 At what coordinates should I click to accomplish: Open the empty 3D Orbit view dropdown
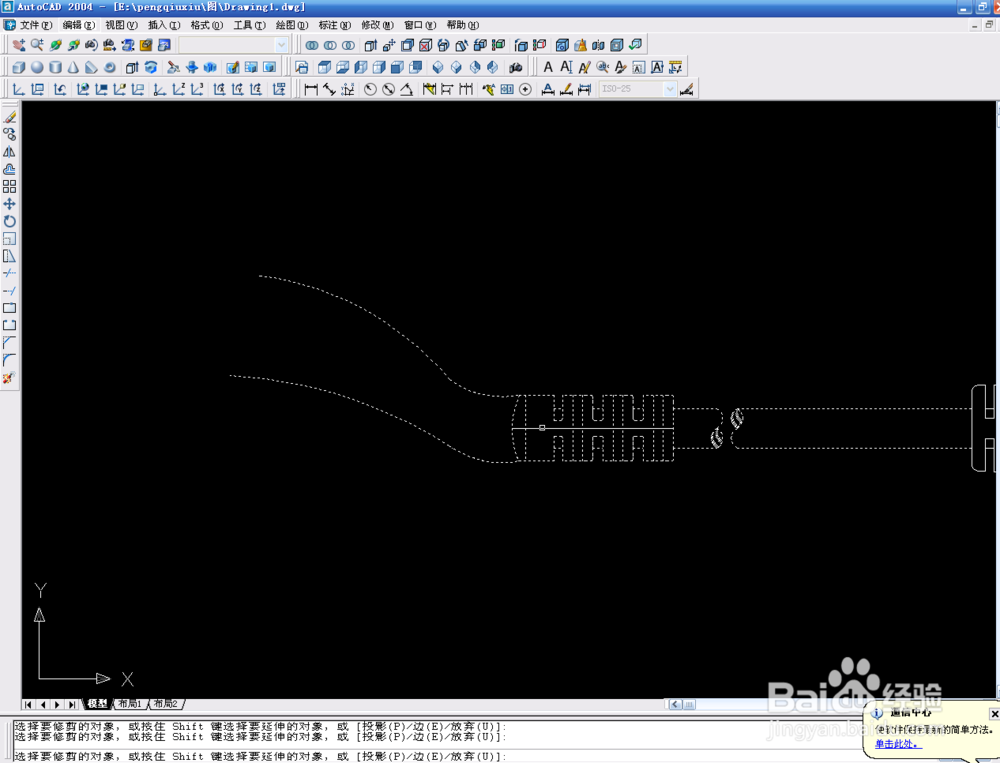tap(281, 45)
